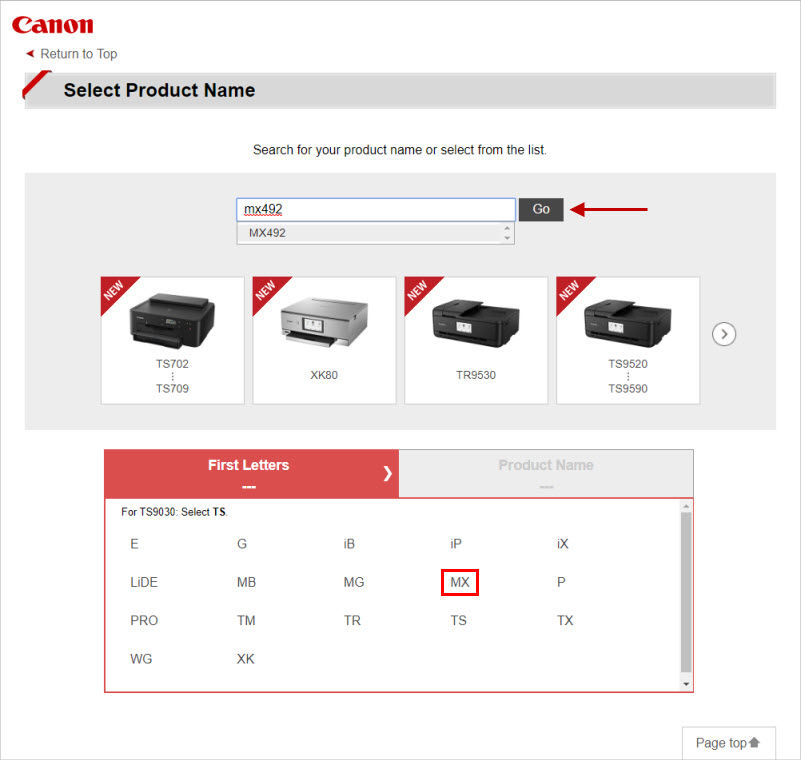Click the product name search field
Screen dimensions: 801x760
(x=375, y=209)
